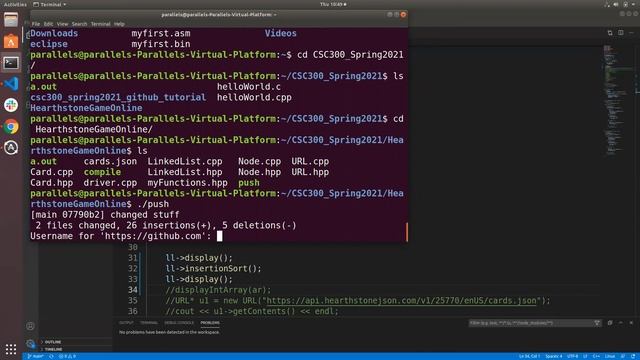
Task: Click the terminal scrollbar thumb
Action: tap(407, 231)
